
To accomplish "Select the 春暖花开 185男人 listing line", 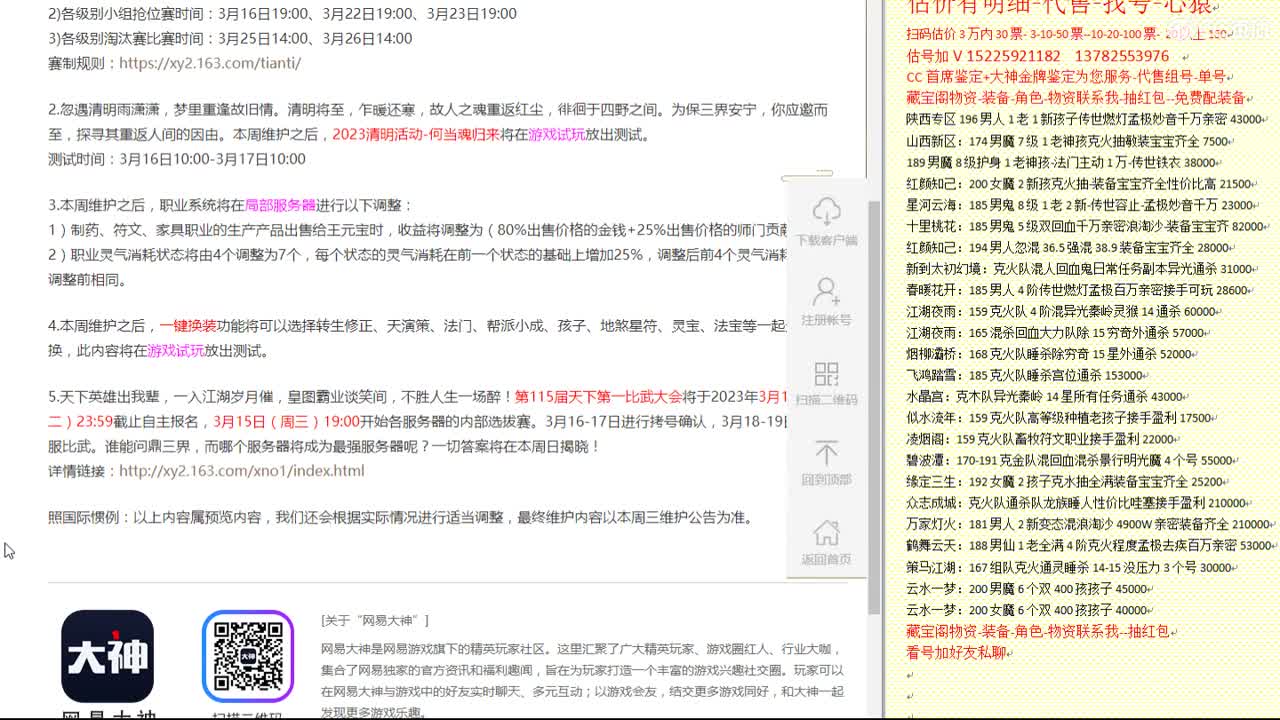I will (1080, 290).
